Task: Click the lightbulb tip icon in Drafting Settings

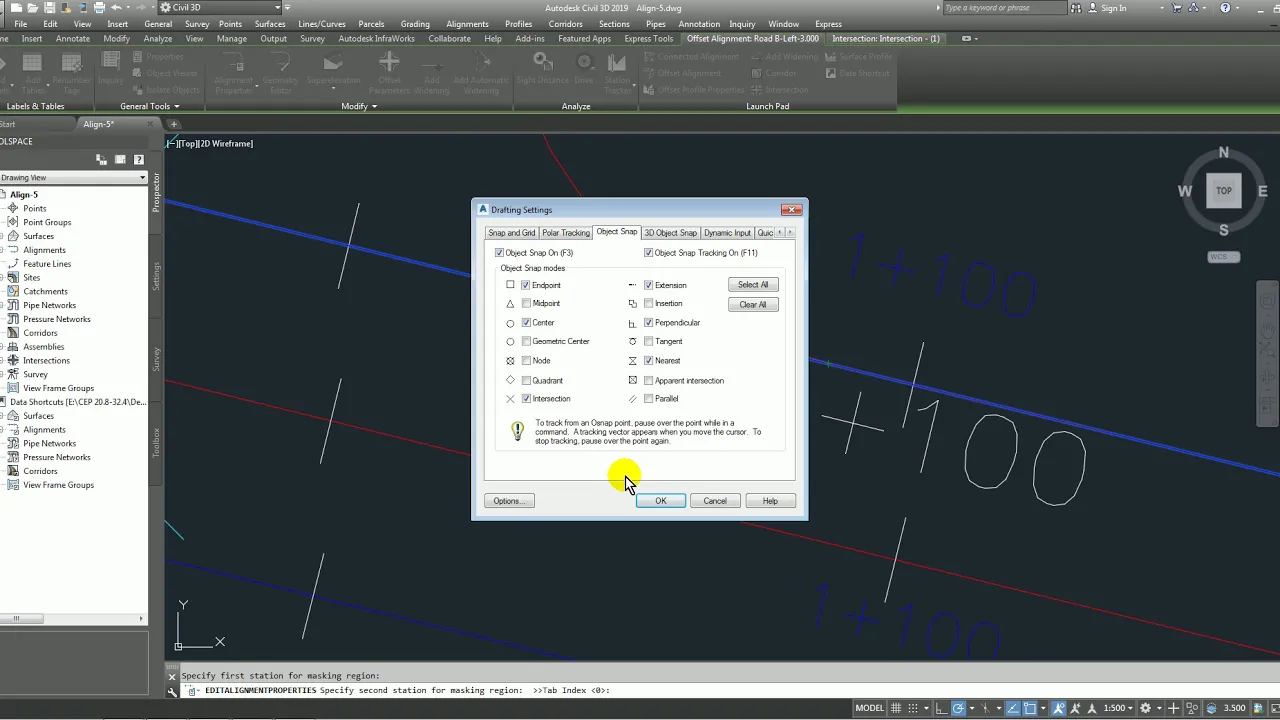Action: tap(517, 431)
